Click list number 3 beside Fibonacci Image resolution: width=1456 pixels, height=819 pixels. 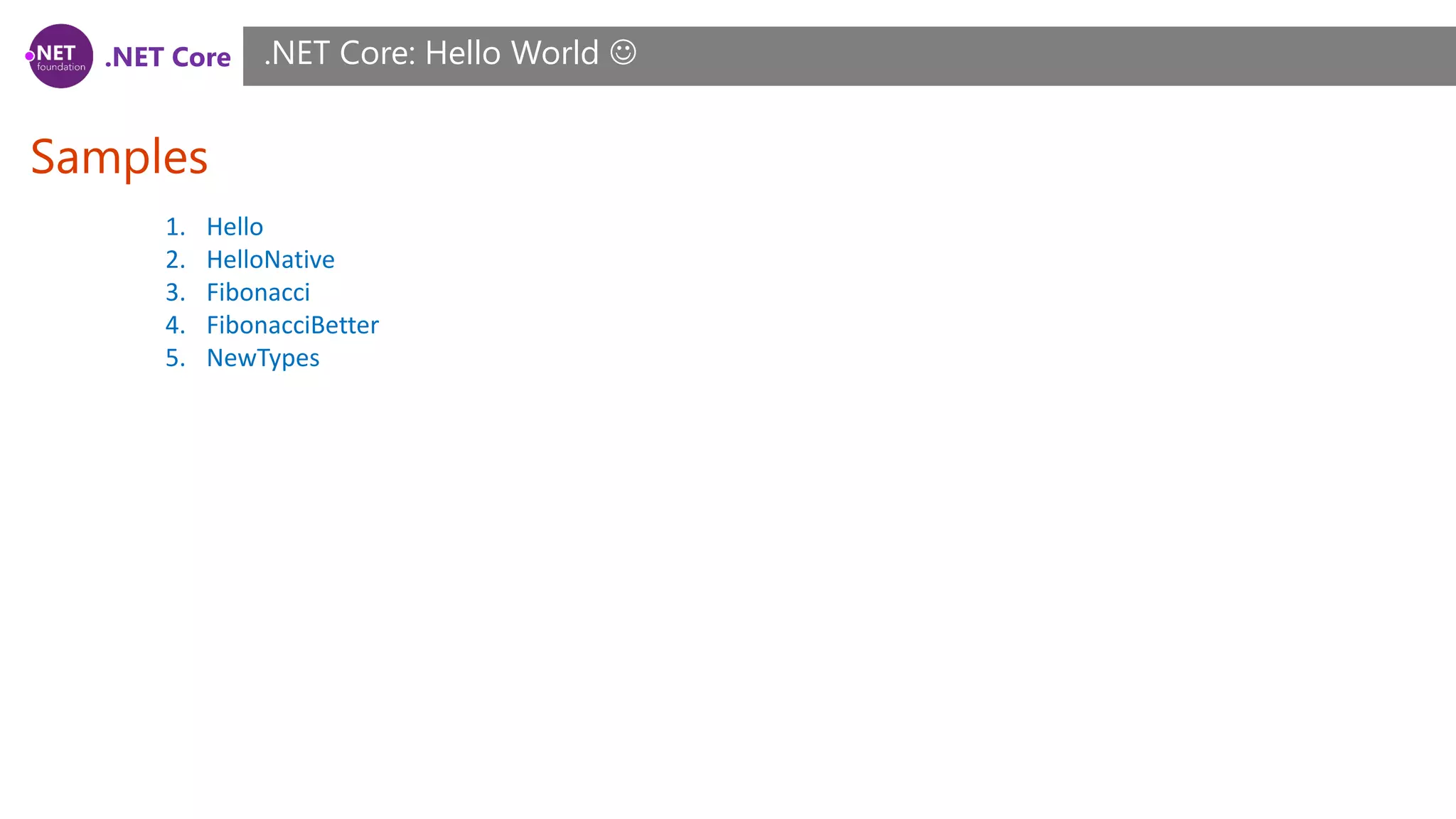tap(175, 292)
